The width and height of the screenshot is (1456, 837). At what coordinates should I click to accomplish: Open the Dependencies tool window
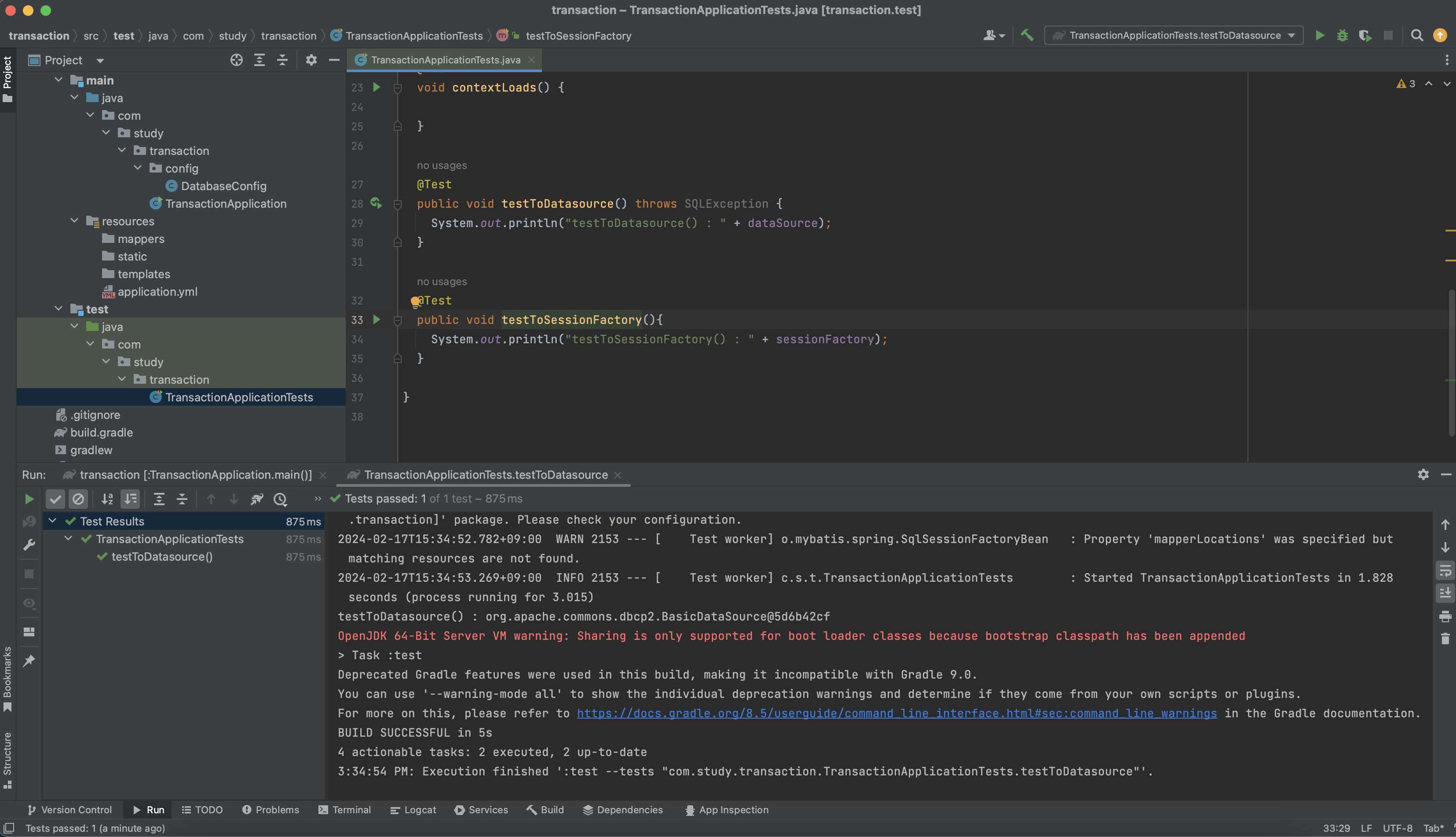pyautogui.click(x=623, y=809)
